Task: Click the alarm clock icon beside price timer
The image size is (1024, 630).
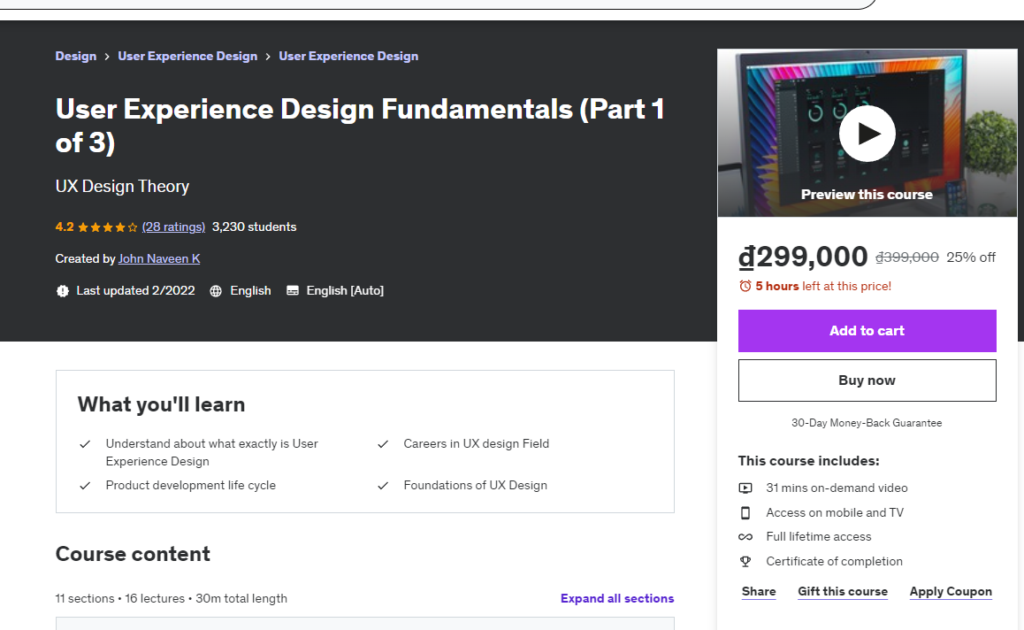Action: click(745, 286)
